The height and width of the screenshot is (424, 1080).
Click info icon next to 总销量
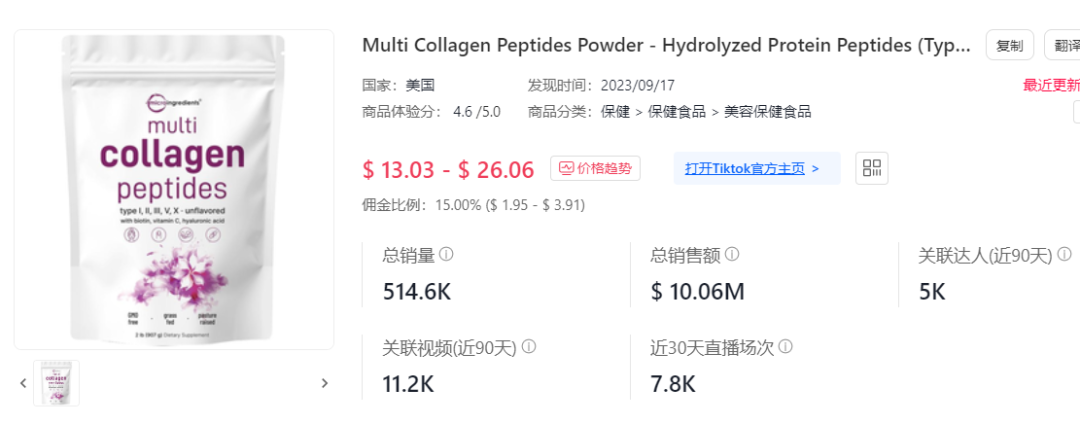[446, 255]
